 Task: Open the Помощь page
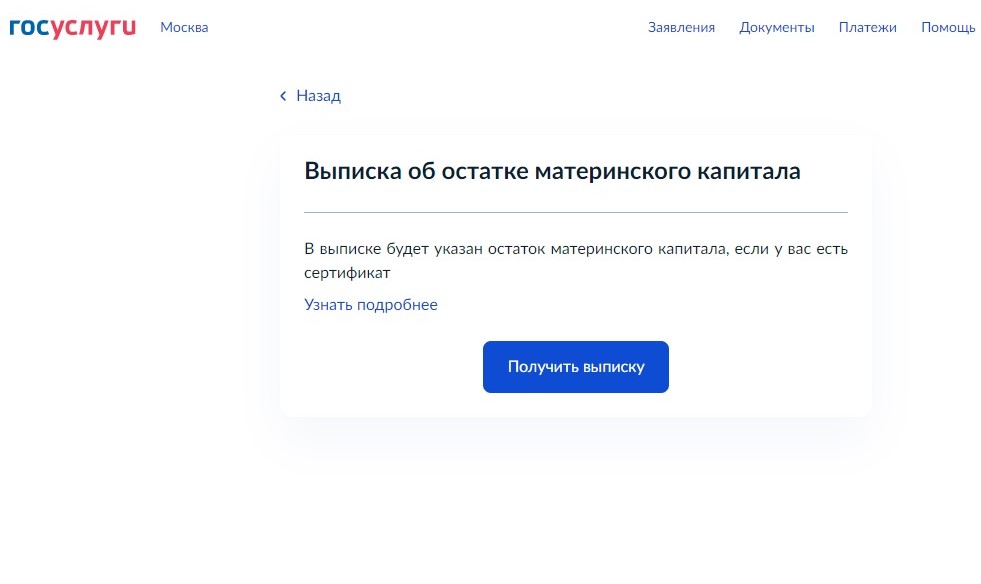click(947, 27)
